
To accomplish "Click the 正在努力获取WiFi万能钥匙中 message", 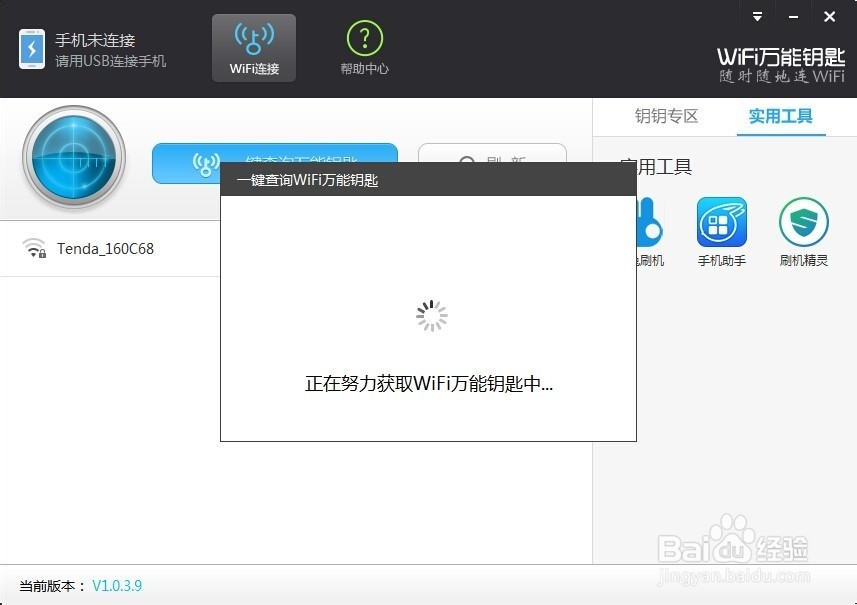I will tap(429, 384).
